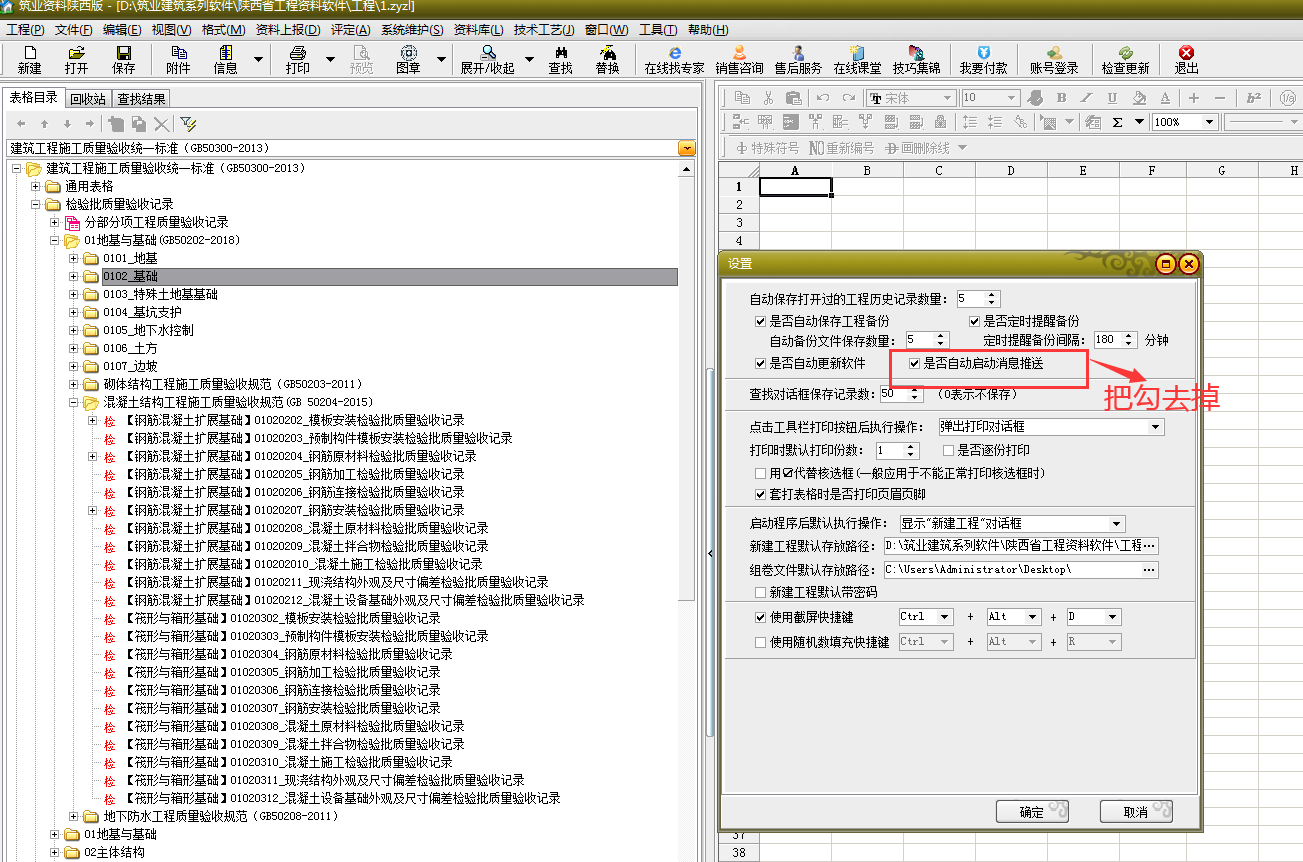Toggle 是否自动保存工程备份 checkbox
This screenshot has width=1303, height=862.
click(762, 322)
